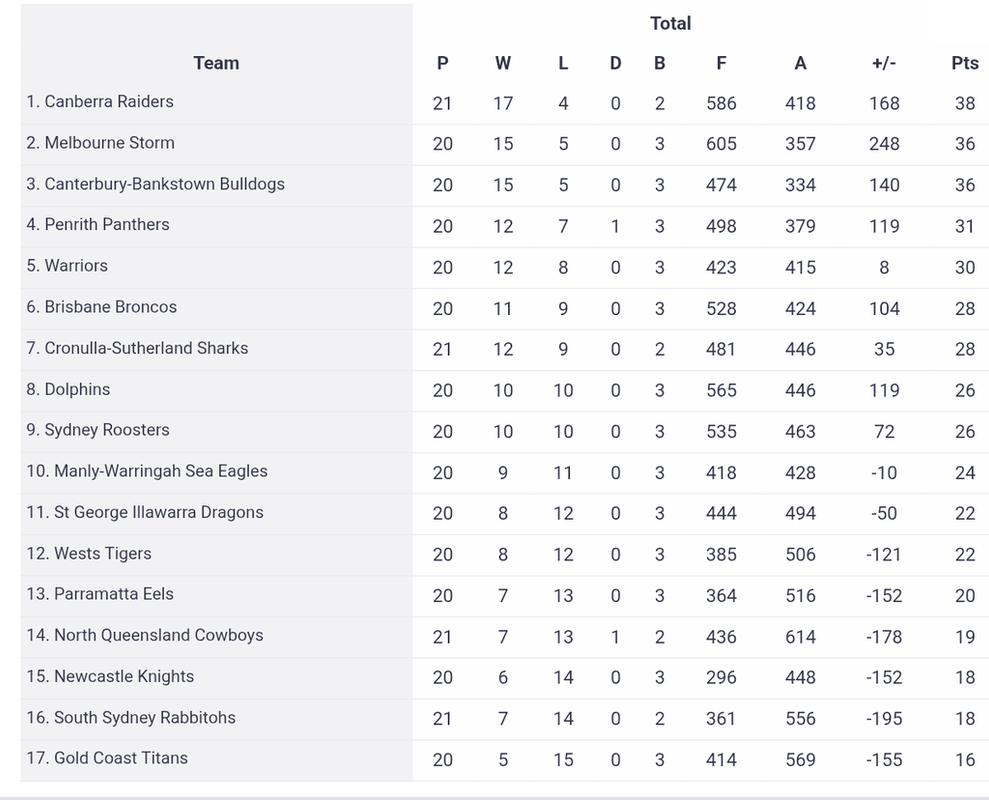The height and width of the screenshot is (800, 989).
Task: Sort by the +/- column header
Action: point(884,63)
